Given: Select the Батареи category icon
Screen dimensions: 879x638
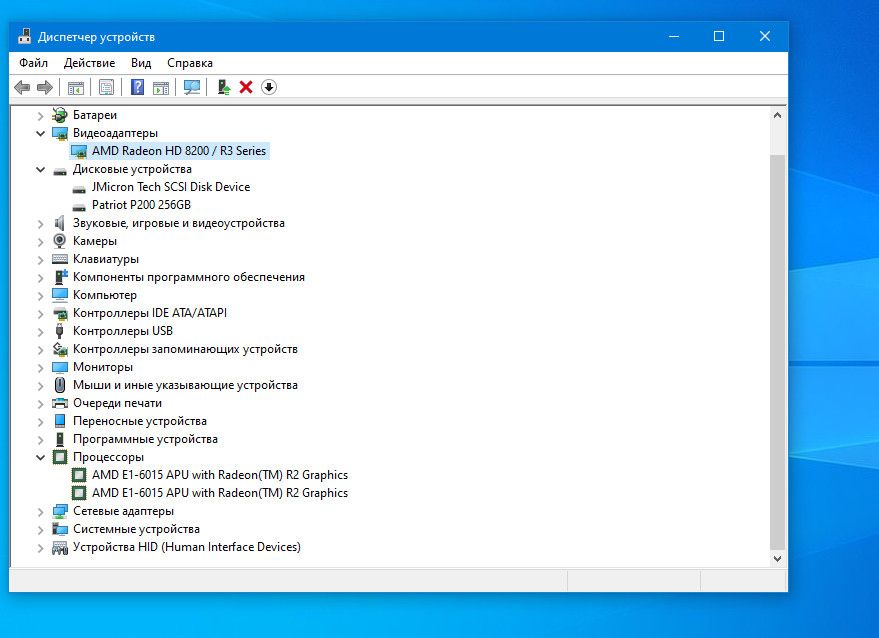Looking at the screenshot, I should tap(59, 115).
